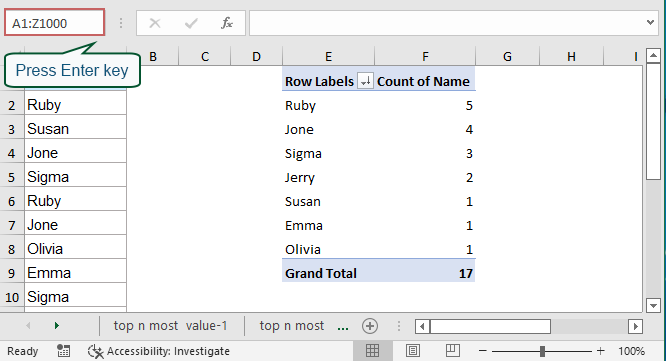Select column D header

tap(256, 56)
